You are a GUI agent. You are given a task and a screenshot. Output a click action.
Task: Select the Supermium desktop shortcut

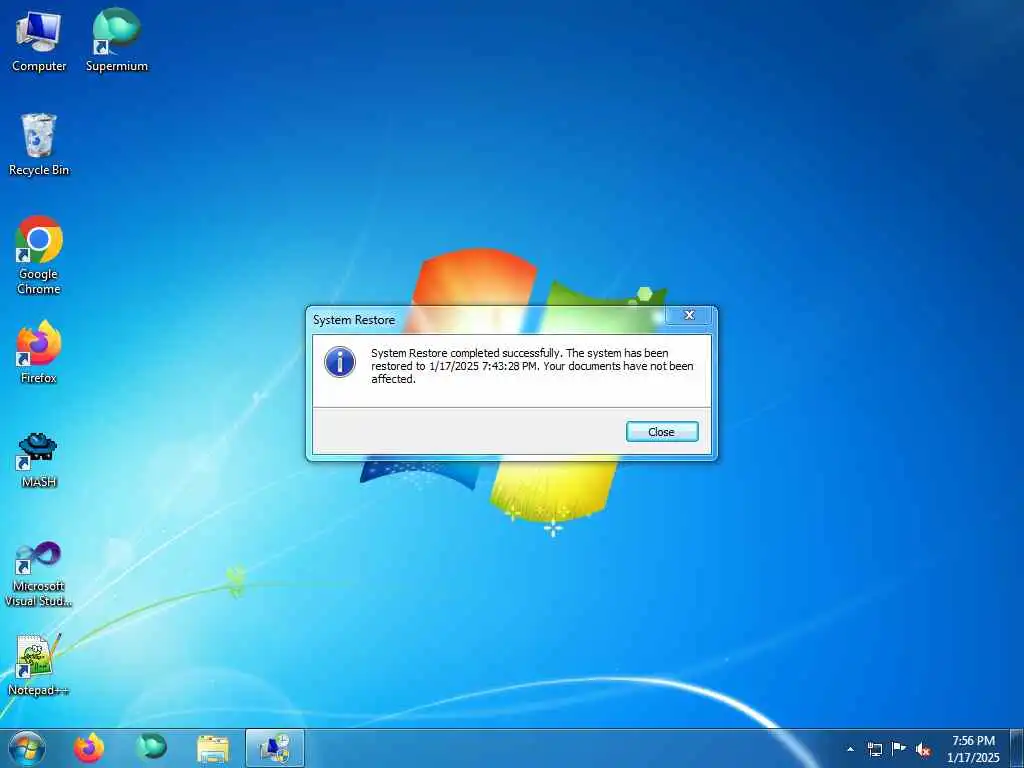(x=117, y=41)
